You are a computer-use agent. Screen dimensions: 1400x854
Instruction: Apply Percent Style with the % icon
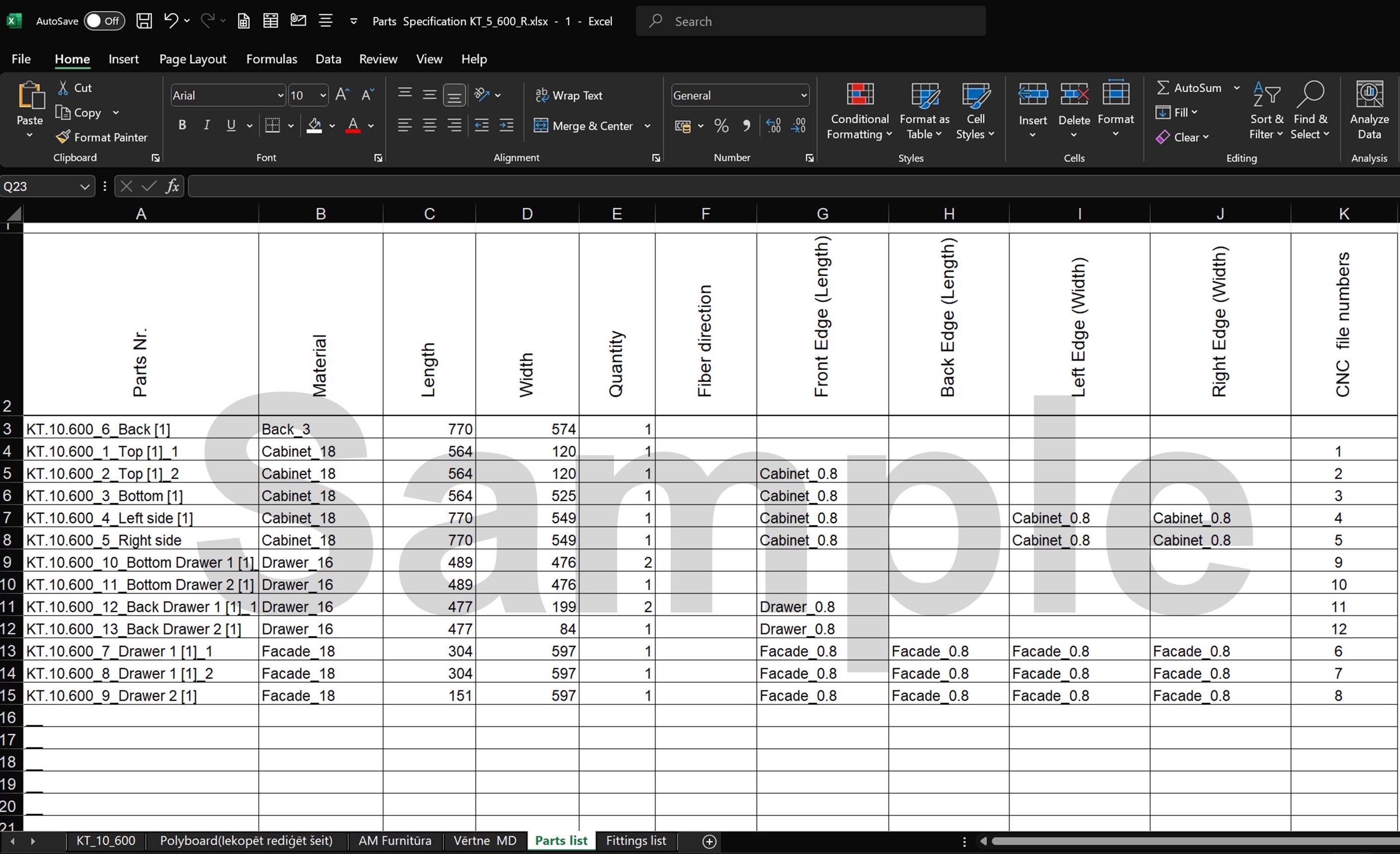coord(721,126)
